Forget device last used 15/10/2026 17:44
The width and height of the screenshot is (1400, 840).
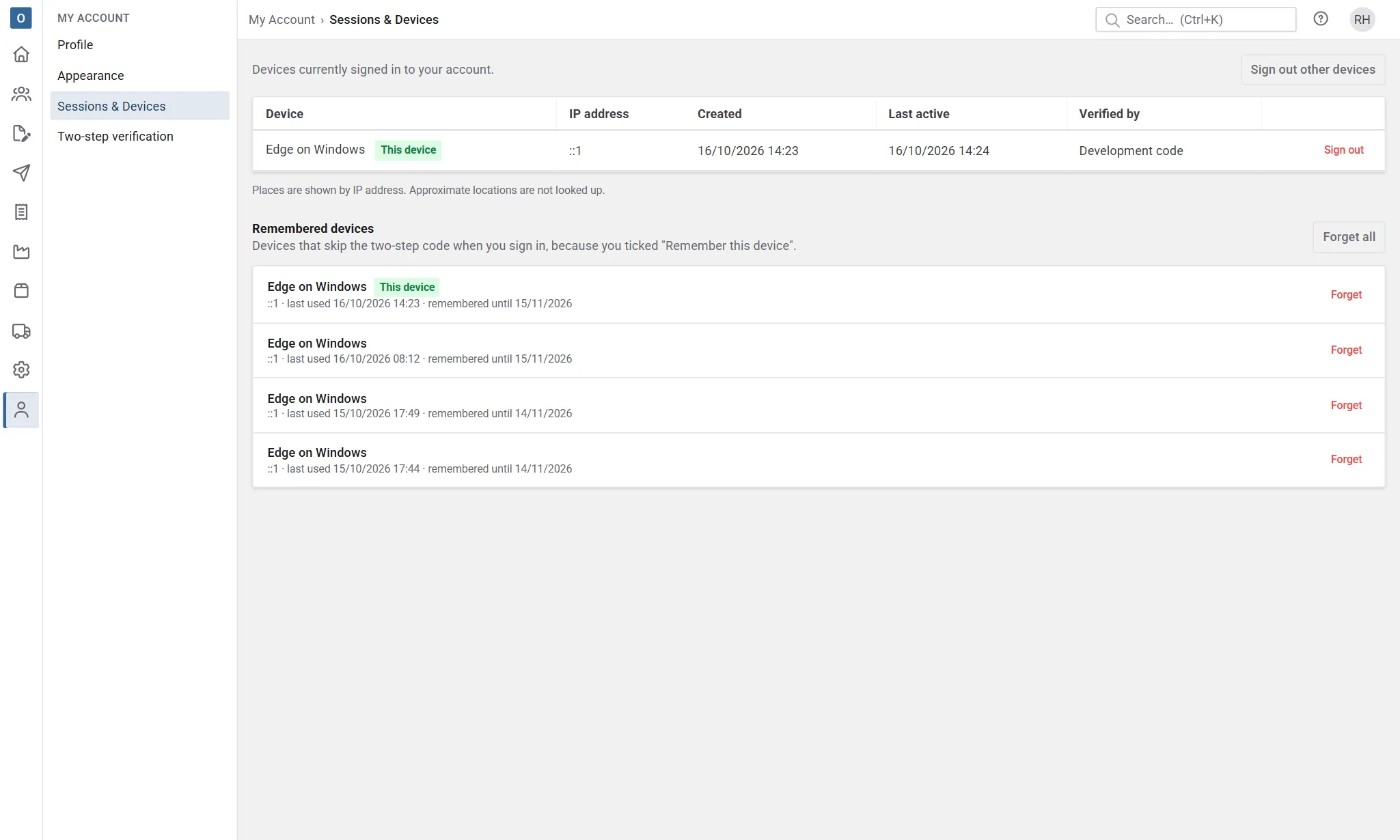coord(1346,460)
